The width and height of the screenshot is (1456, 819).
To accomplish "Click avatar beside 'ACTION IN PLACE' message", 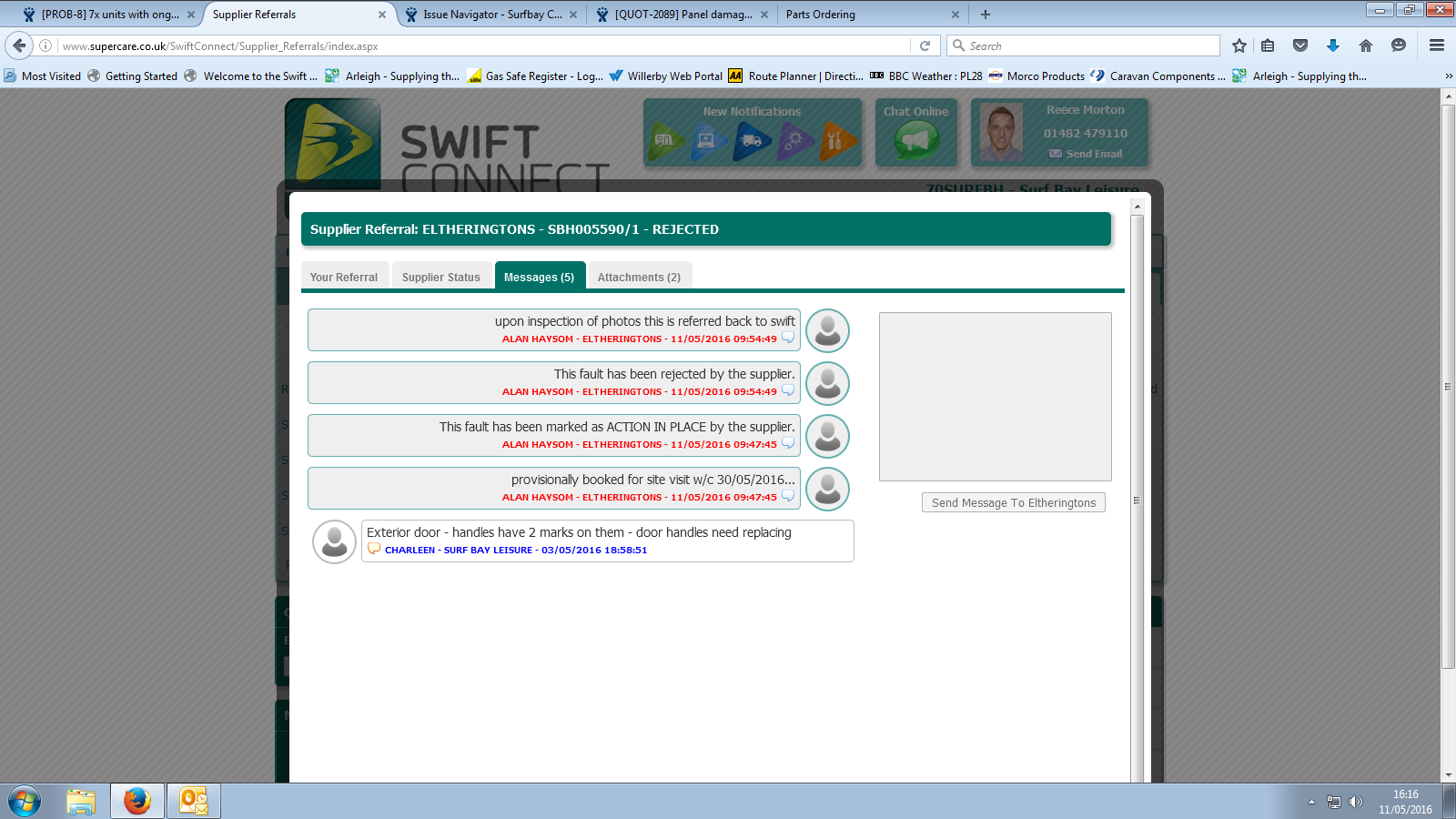I will 827,436.
